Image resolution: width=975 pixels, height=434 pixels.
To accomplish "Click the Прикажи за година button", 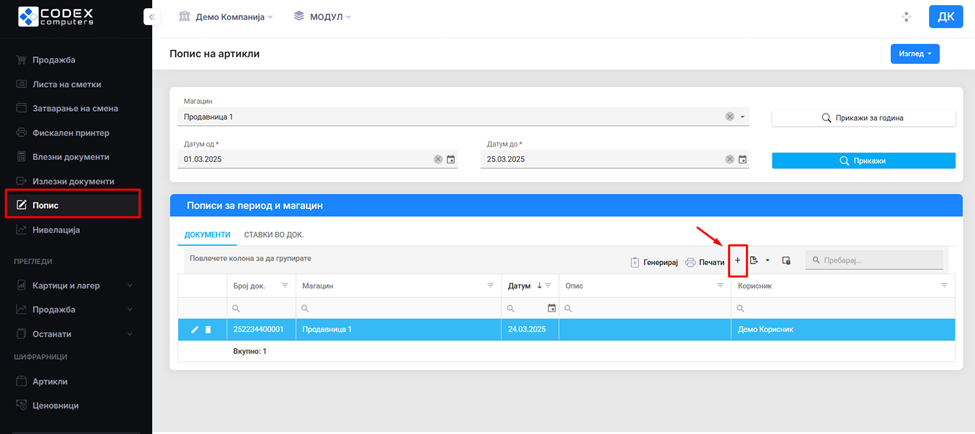I will [863, 118].
